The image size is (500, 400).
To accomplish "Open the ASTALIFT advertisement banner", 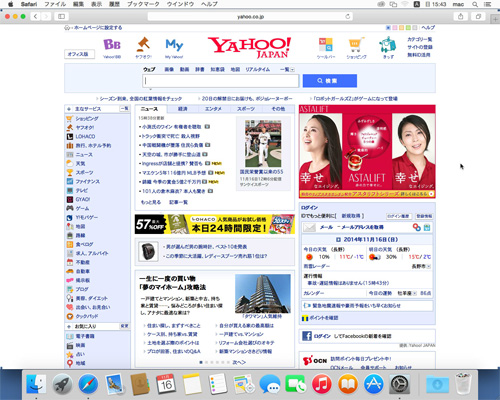I will click(x=367, y=152).
